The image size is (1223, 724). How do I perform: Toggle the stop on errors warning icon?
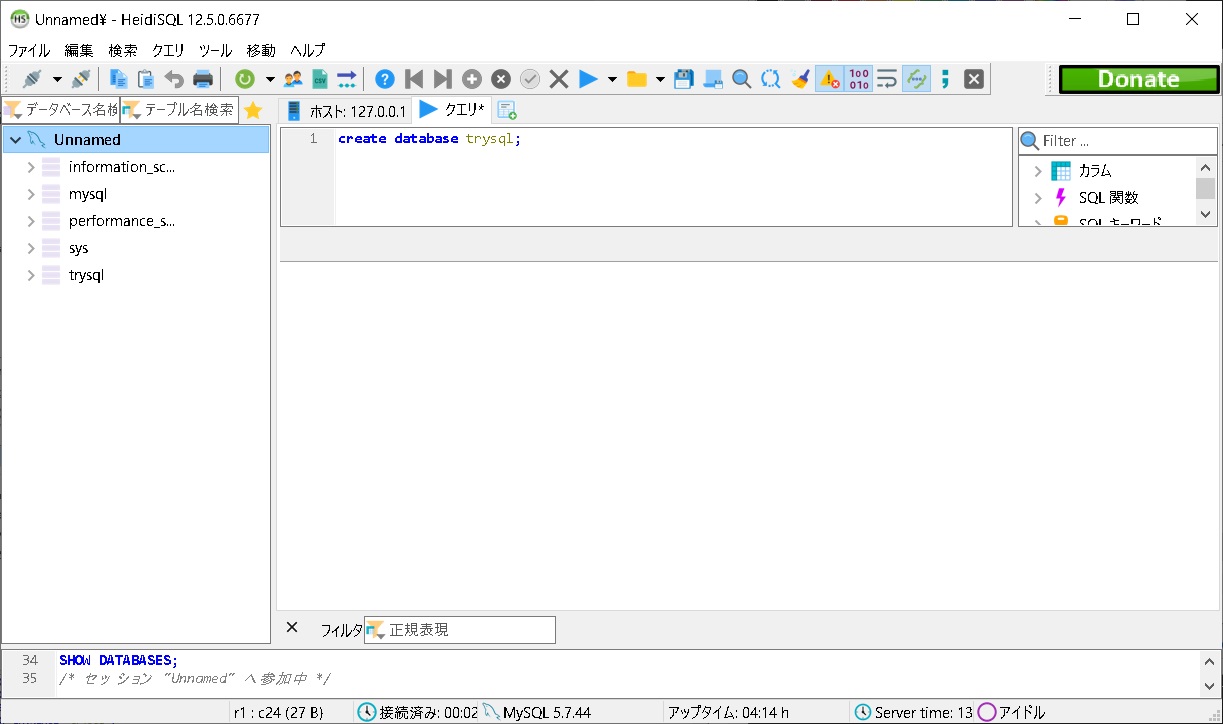point(829,79)
